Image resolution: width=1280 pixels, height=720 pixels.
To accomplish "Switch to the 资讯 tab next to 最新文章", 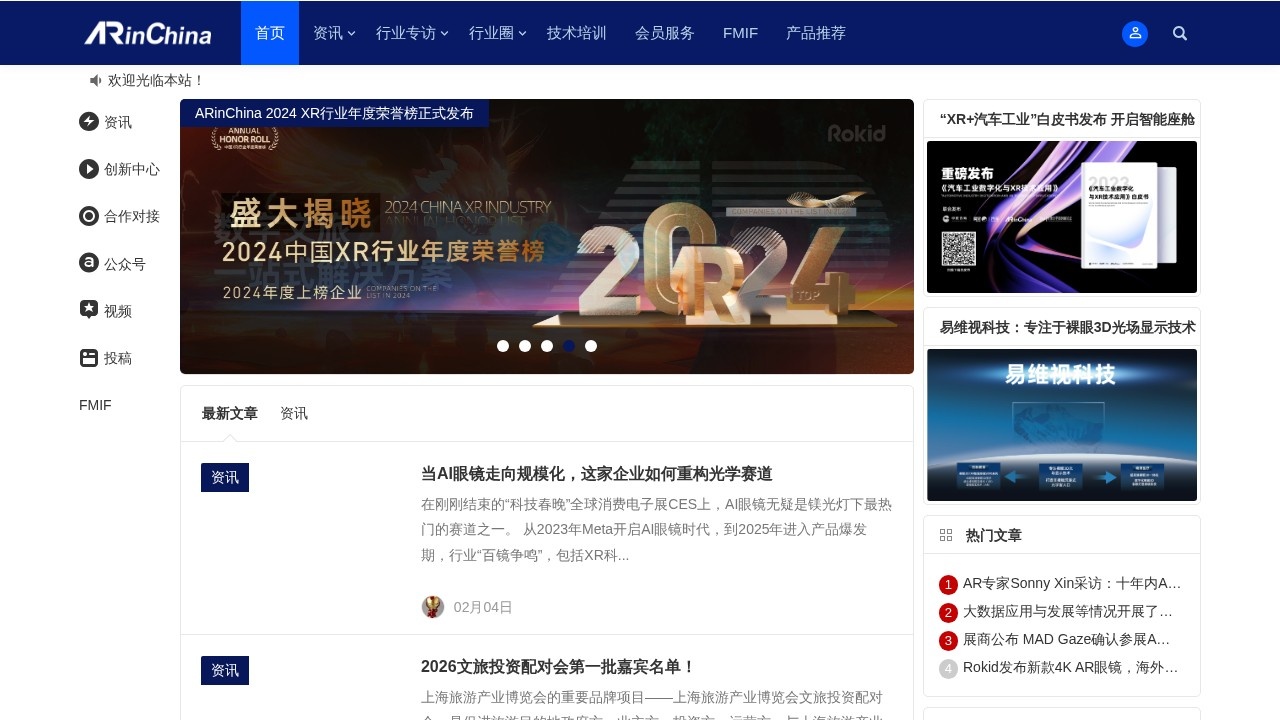I will coord(294,413).
